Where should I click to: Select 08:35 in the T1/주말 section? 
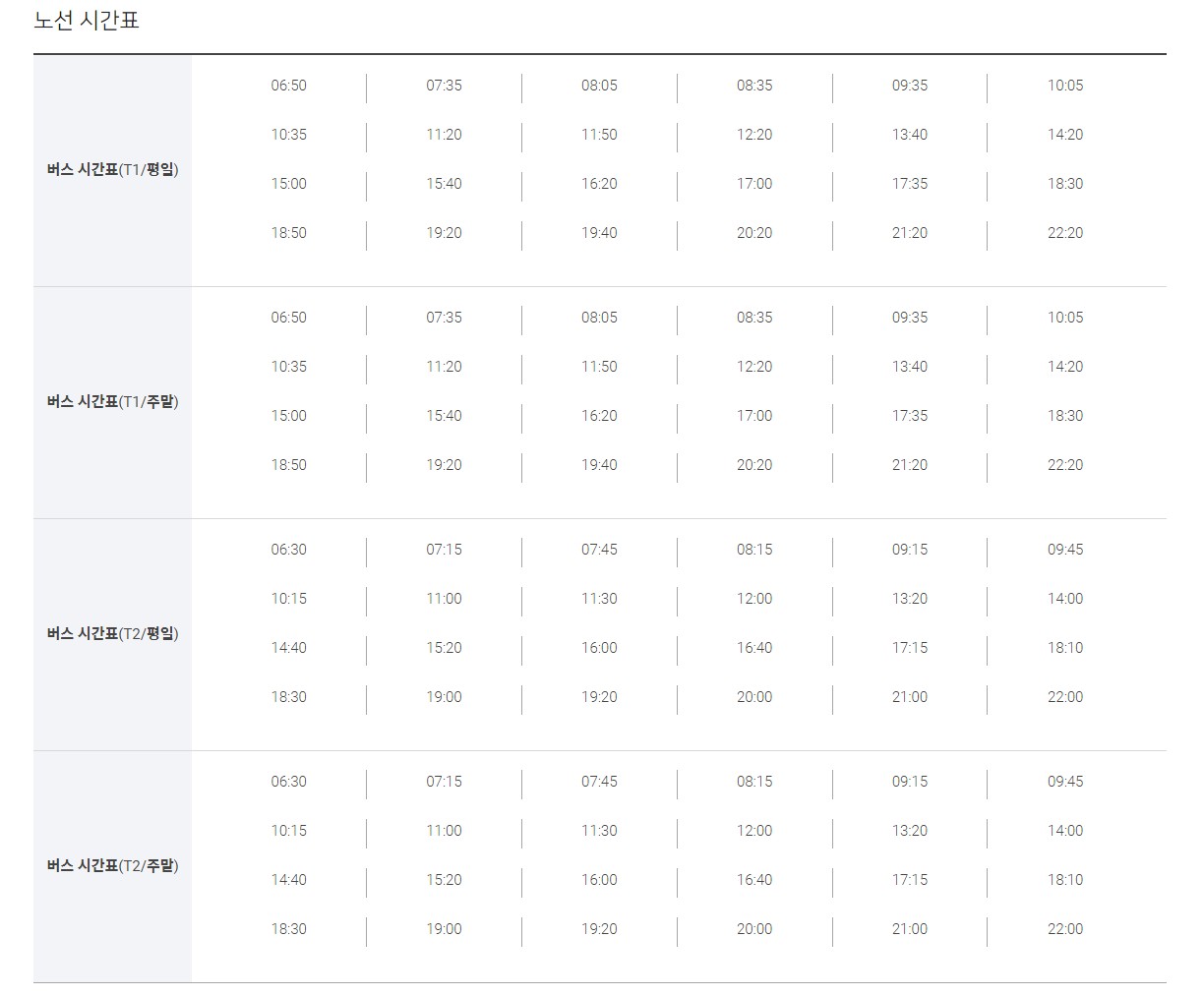[x=754, y=318]
